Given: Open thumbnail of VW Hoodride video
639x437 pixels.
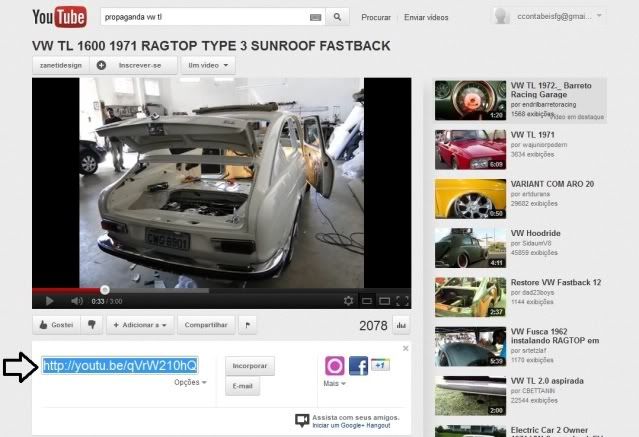Looking at the screenshot, I should pyautogui.click(x=470, y=248).
